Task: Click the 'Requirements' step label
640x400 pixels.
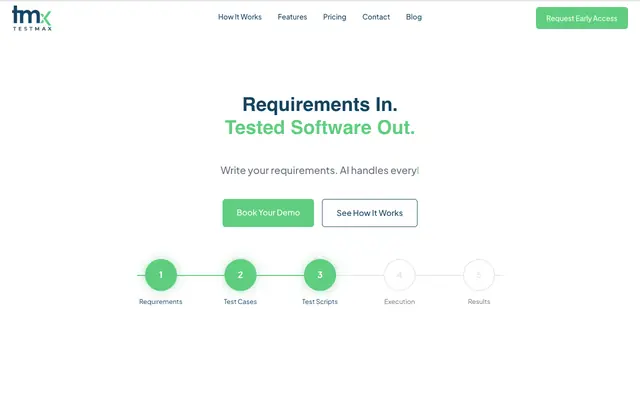Action: coord(160,302)
